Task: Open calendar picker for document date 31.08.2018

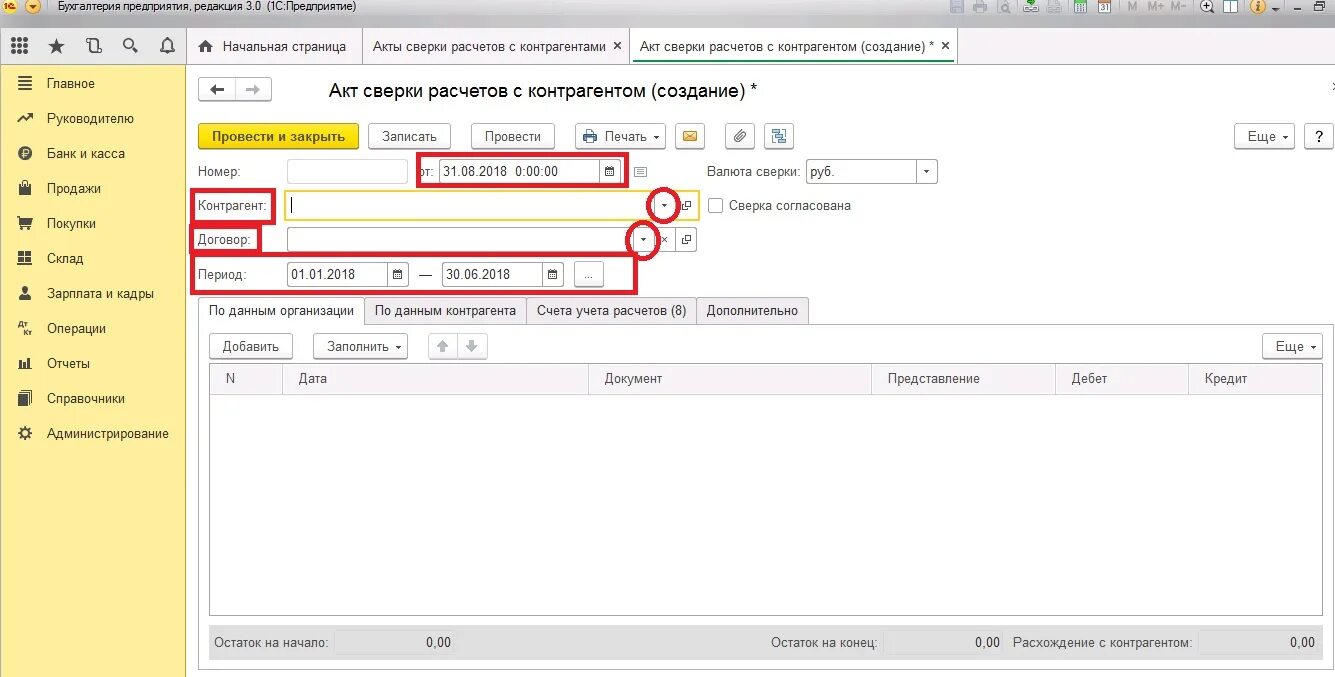Action: point(609,171)
